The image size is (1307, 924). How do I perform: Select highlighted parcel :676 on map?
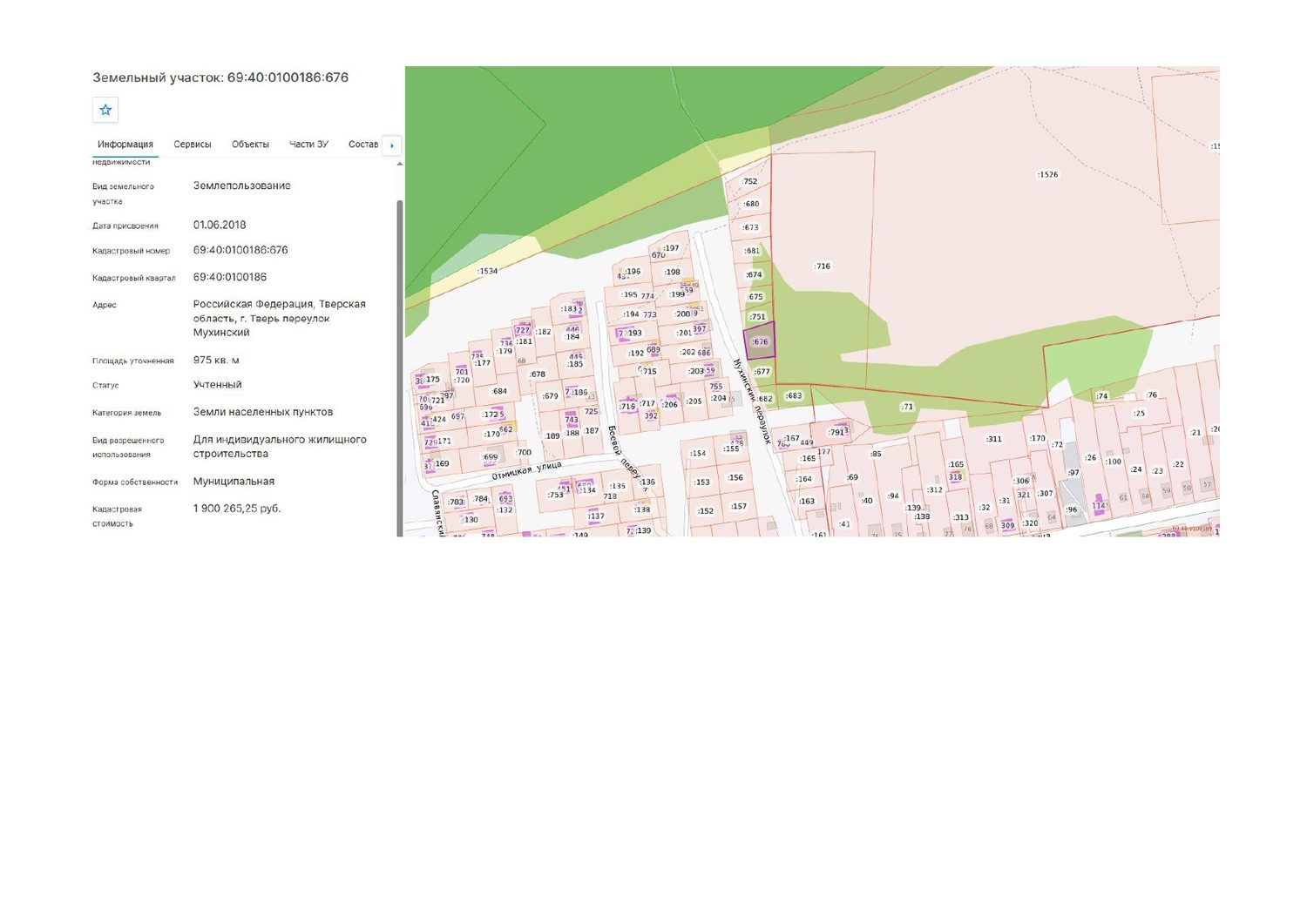click(x=759, y=341)
